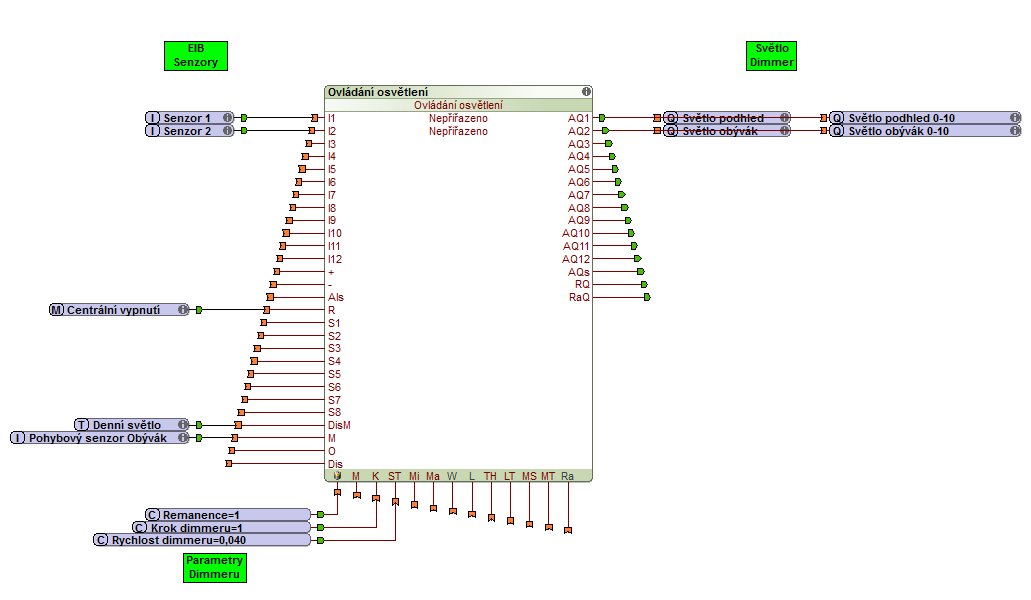
Task: Click the DisM input label on block
Action: tap(339, 425)
